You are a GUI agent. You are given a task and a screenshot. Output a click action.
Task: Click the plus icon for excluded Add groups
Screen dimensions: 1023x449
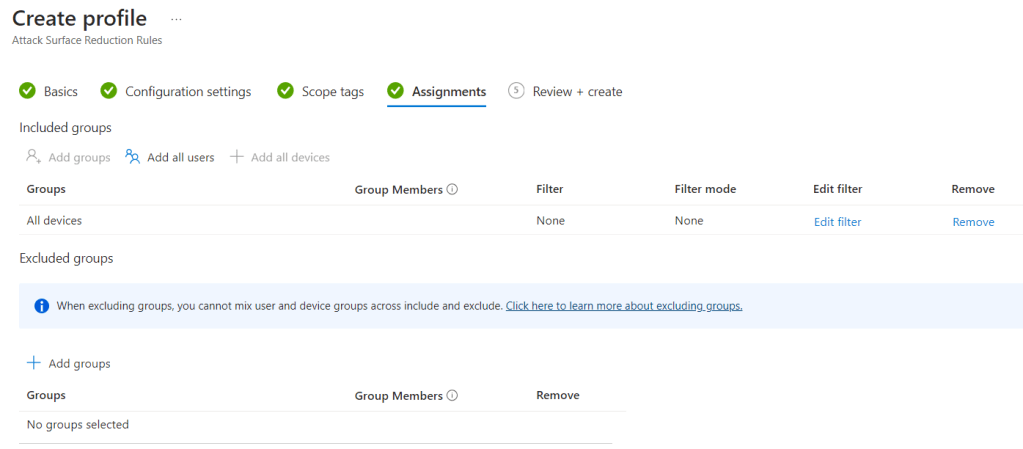34,363
